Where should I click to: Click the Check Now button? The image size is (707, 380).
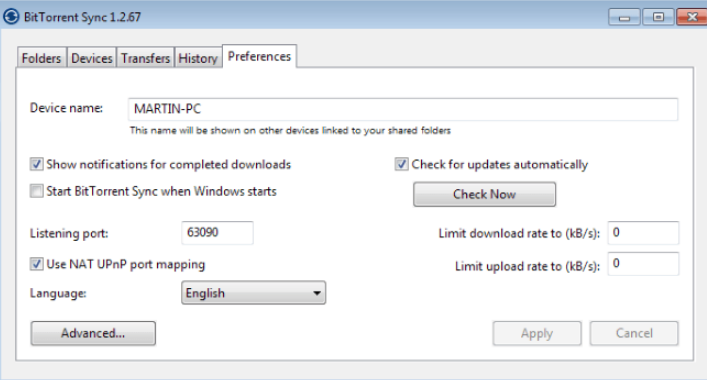coord(484,194)
